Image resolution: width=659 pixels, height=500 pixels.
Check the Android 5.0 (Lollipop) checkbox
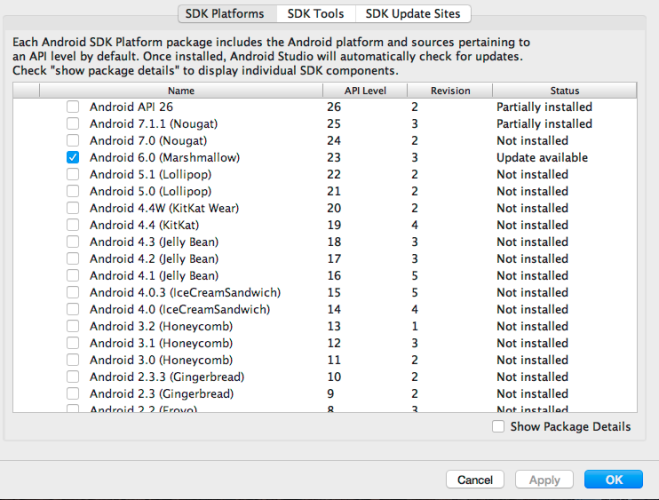(73, 191)
